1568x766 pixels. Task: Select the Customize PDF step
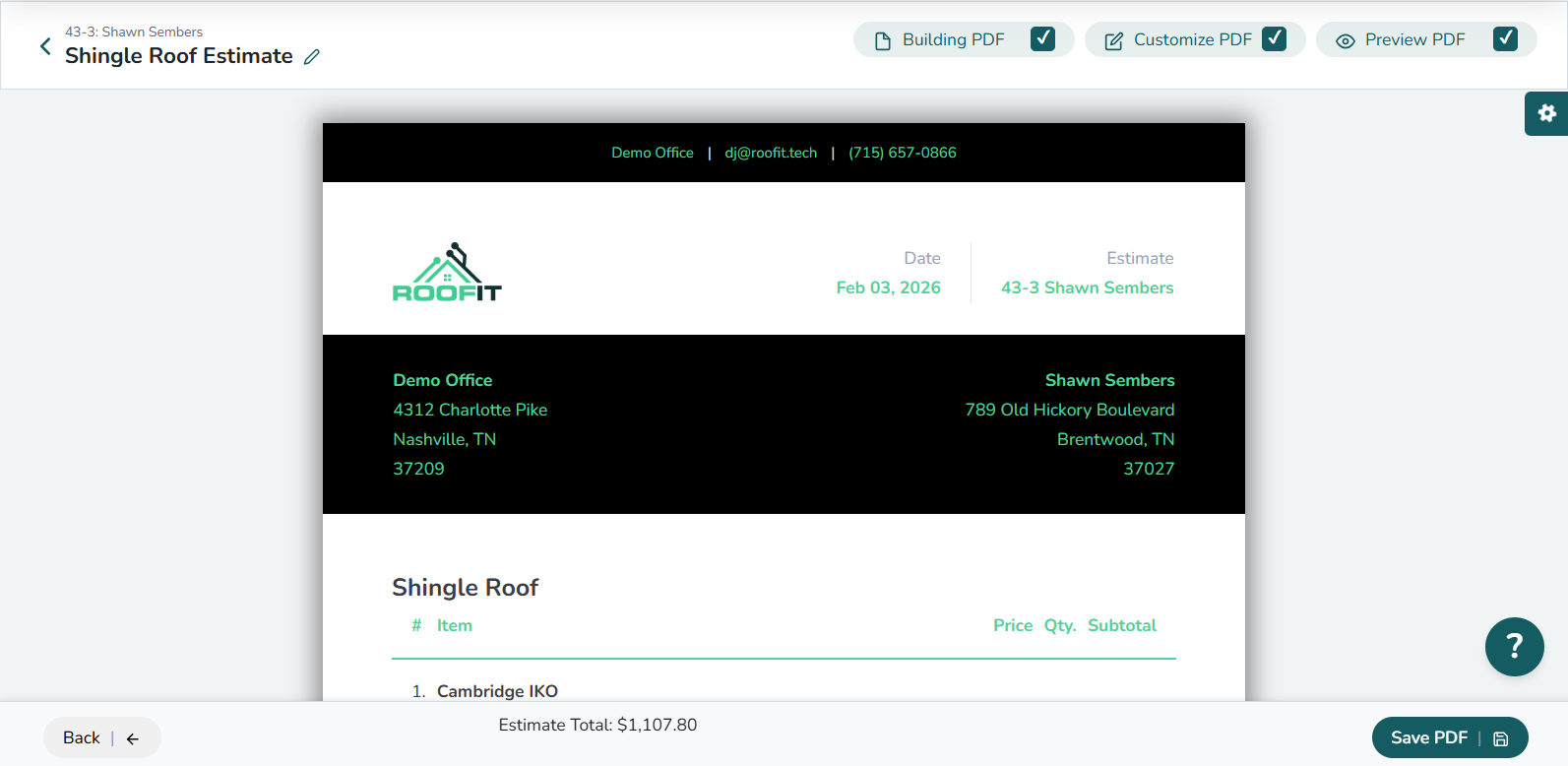pyautogui.click(x=1192, y=39)
